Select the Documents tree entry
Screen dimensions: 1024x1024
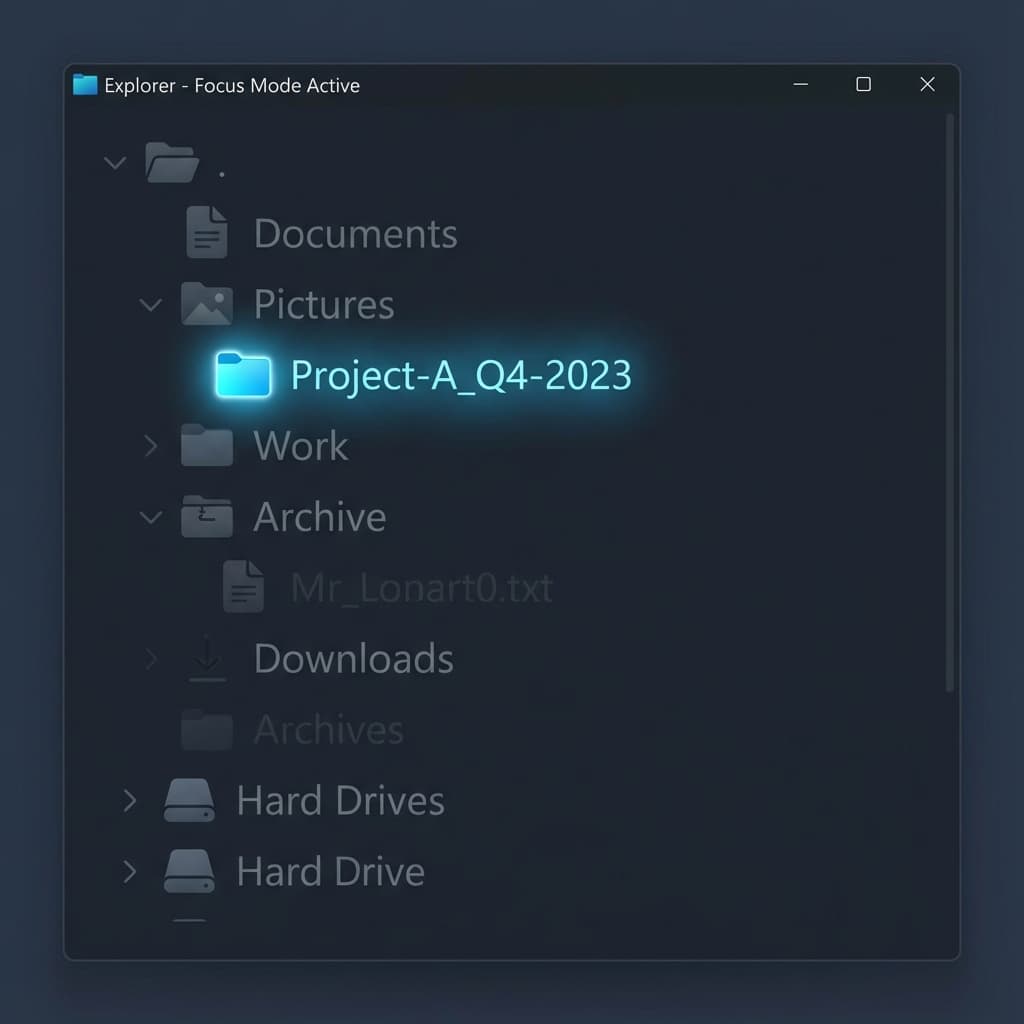click(x=355, y=231)
